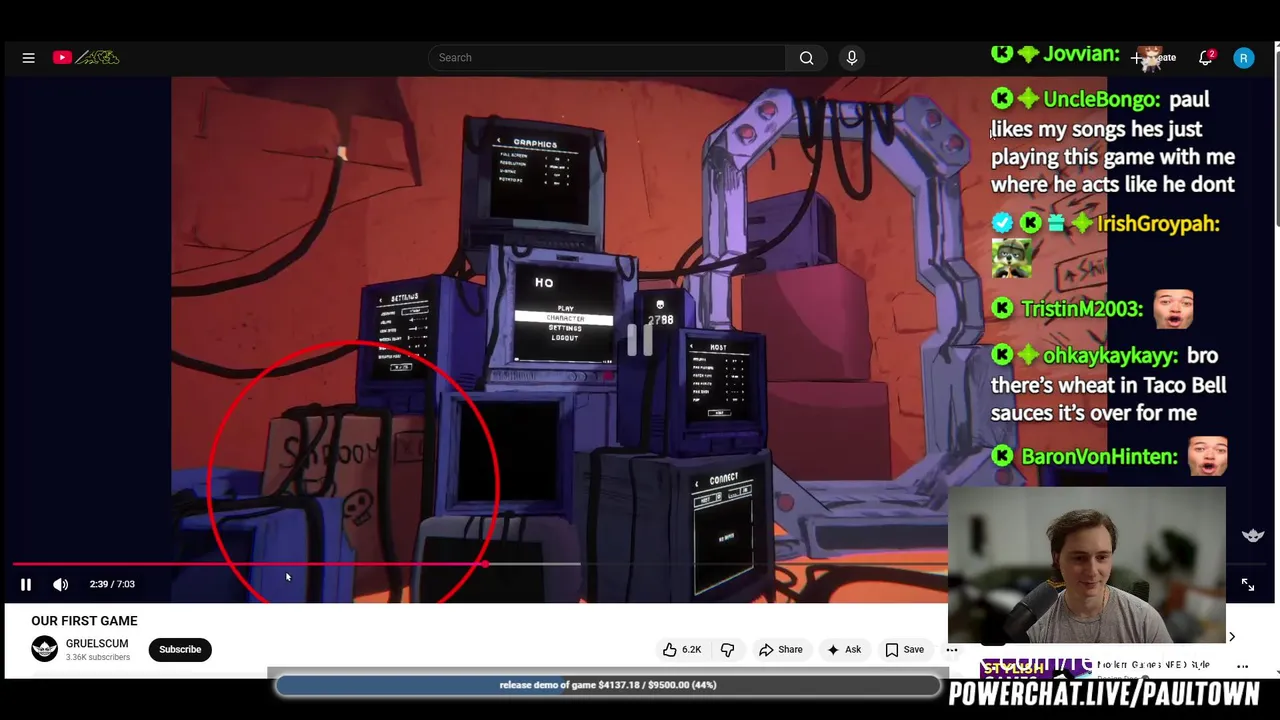Subscribe to the GRUELSCUM channel
Screen dimensions: 1280x720
point(180,649)
